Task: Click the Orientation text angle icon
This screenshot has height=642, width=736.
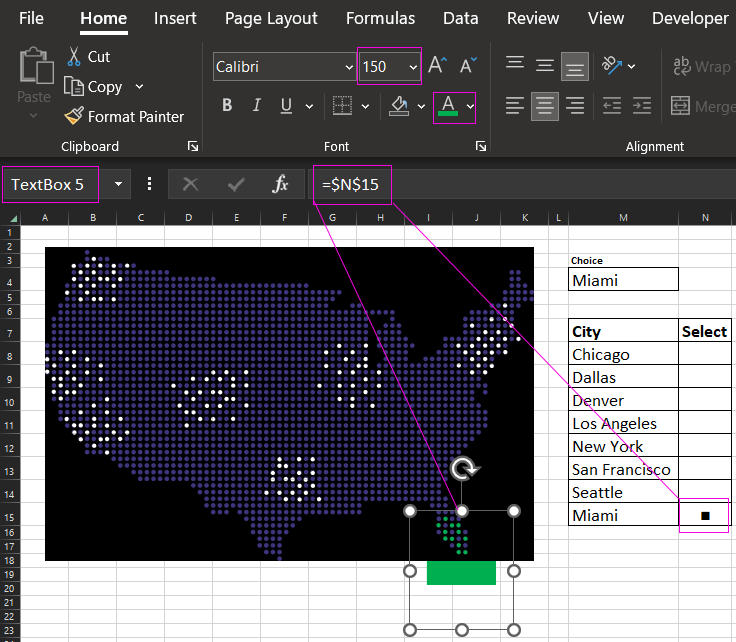Action: [x=611, y=66]
